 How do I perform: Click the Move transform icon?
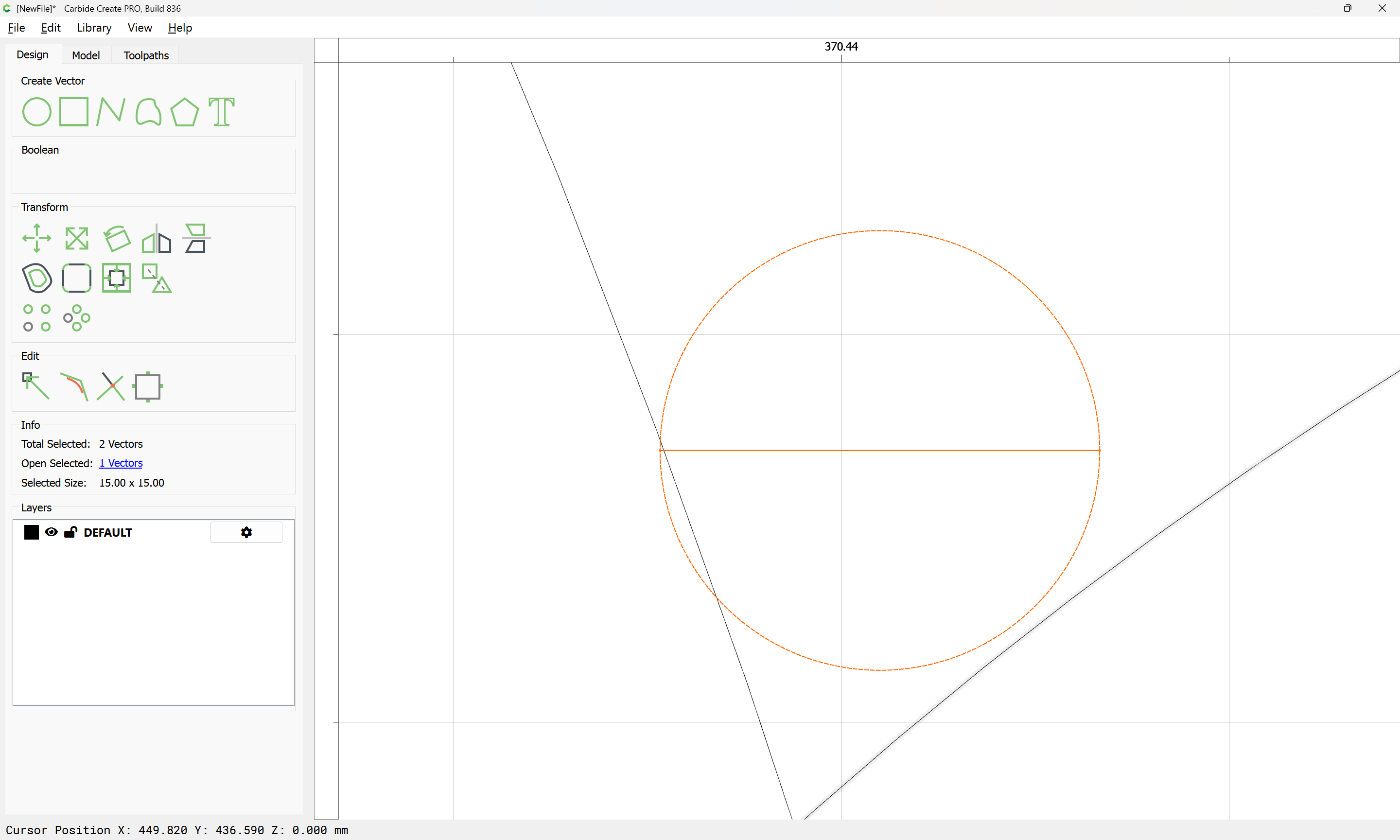(37, 238)
